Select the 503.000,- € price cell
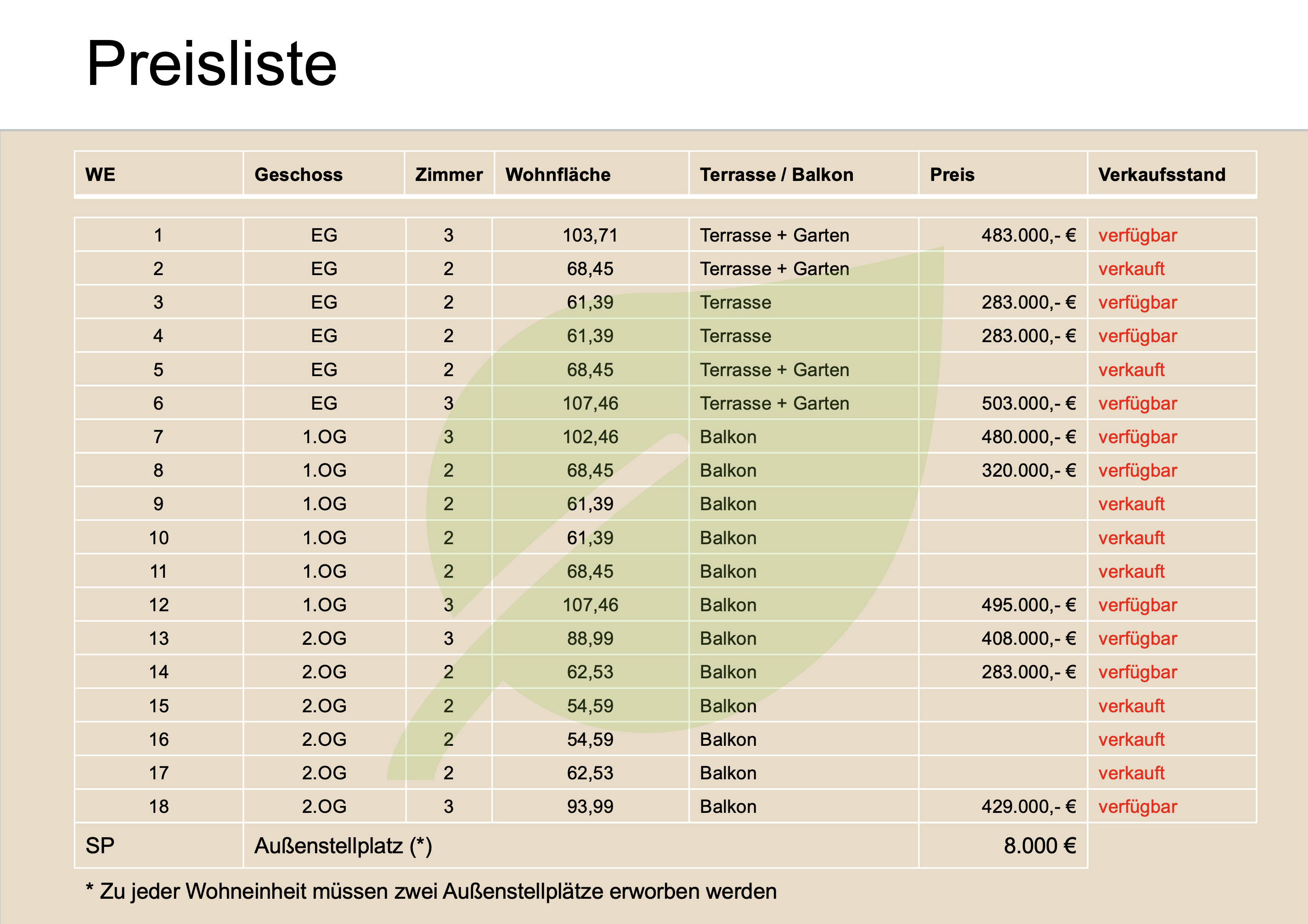 click(1028, 403)
